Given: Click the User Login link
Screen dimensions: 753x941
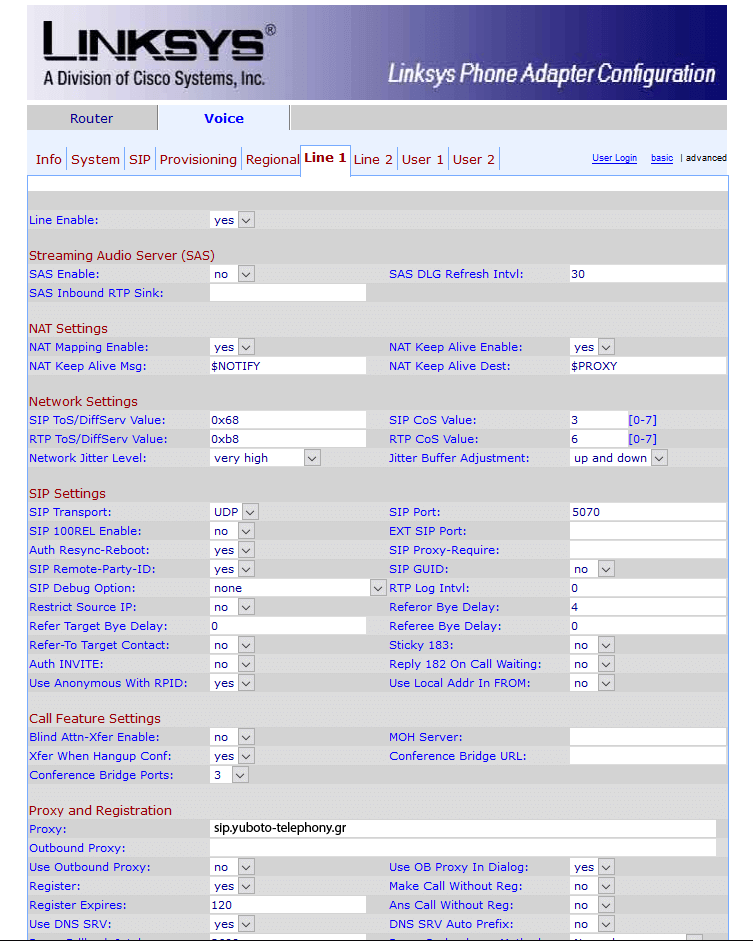Looking at the screenshot, I should pyautogui.click(x=614, y=158).
